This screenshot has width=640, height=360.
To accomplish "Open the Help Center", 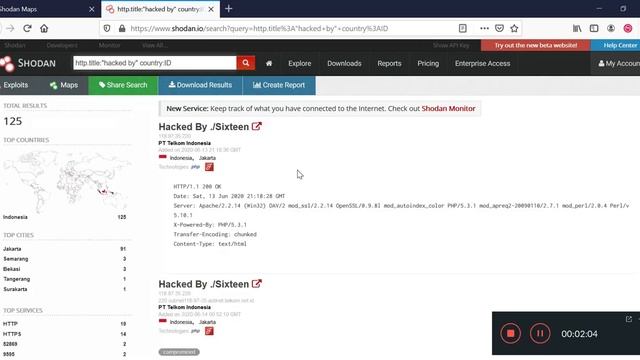I will click(x=616, y=45).
